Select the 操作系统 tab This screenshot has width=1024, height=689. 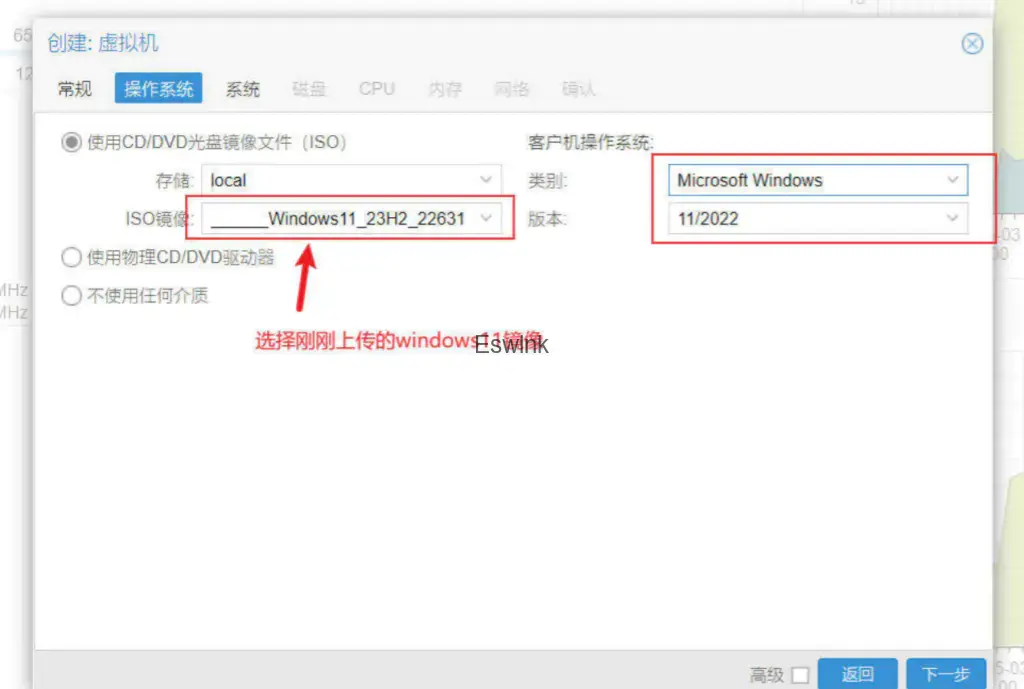click(158, 89)
